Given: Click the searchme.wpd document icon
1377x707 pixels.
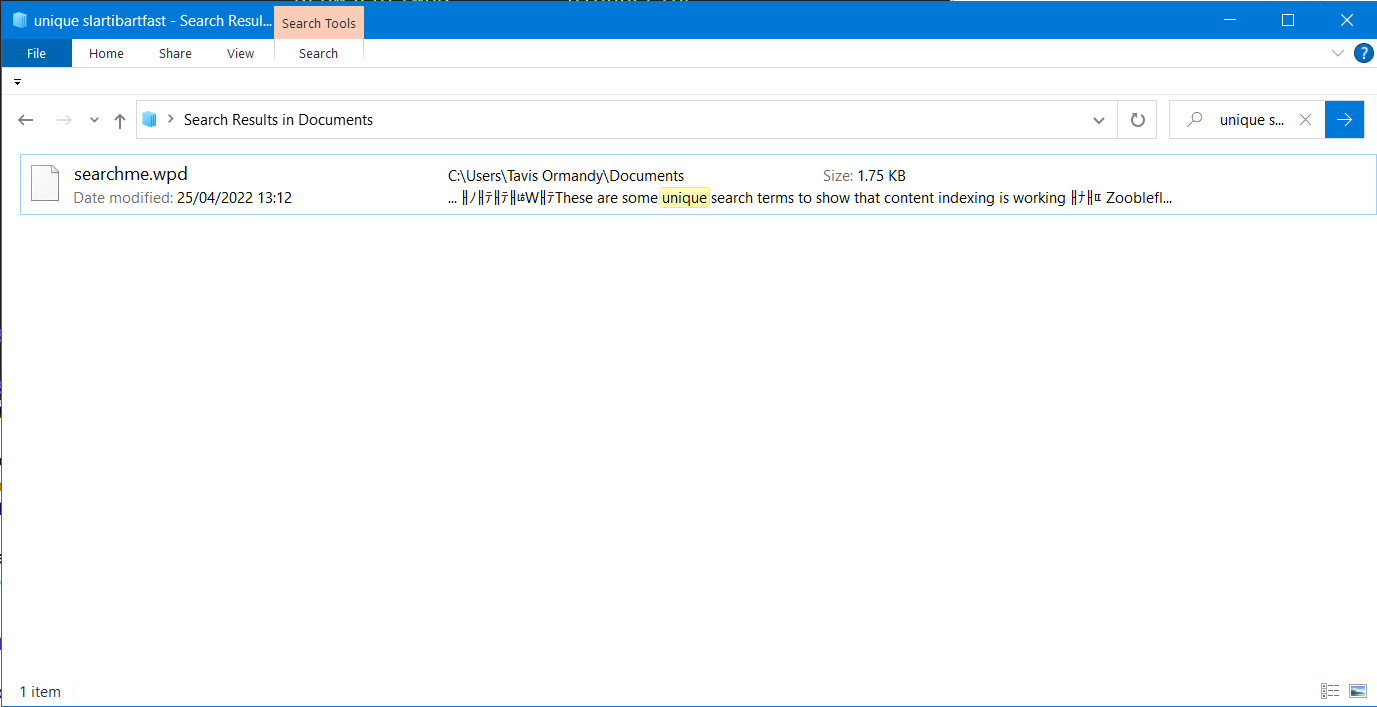Looking at the screenshot, I should tap(44, 183).
